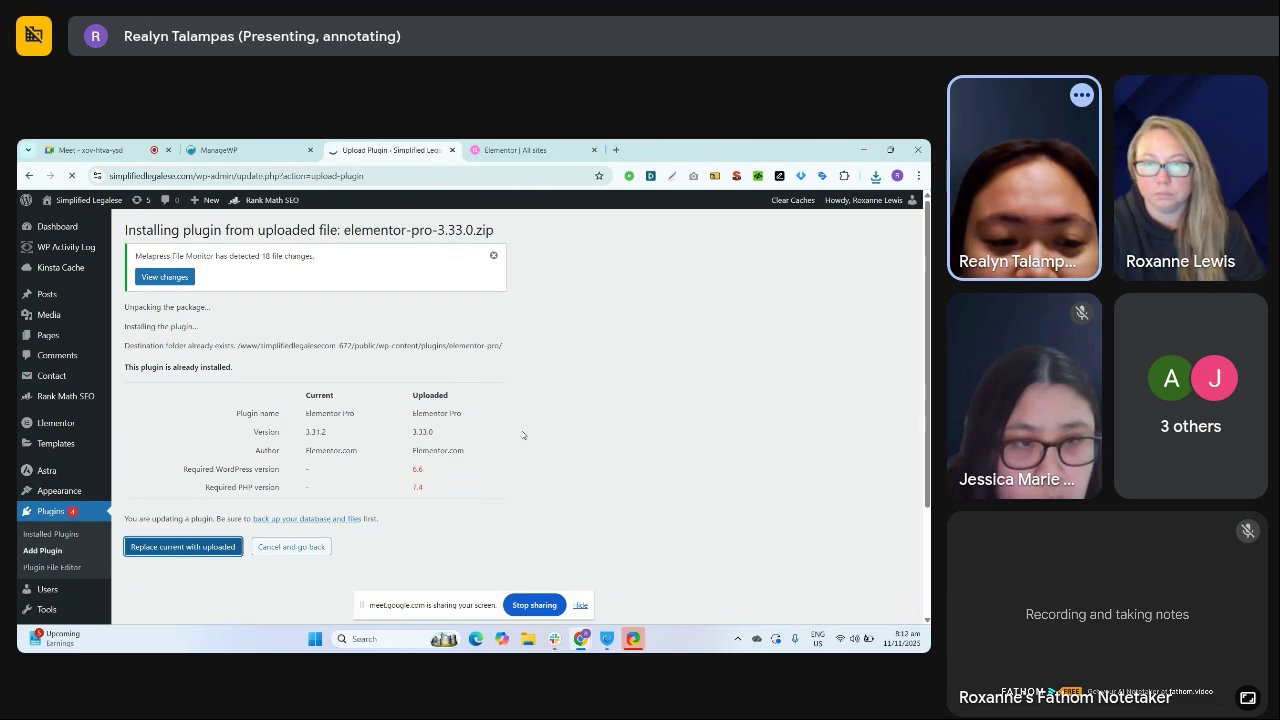Open Slack from taskbar
The image size is (1280, 720).
(554, 639)
